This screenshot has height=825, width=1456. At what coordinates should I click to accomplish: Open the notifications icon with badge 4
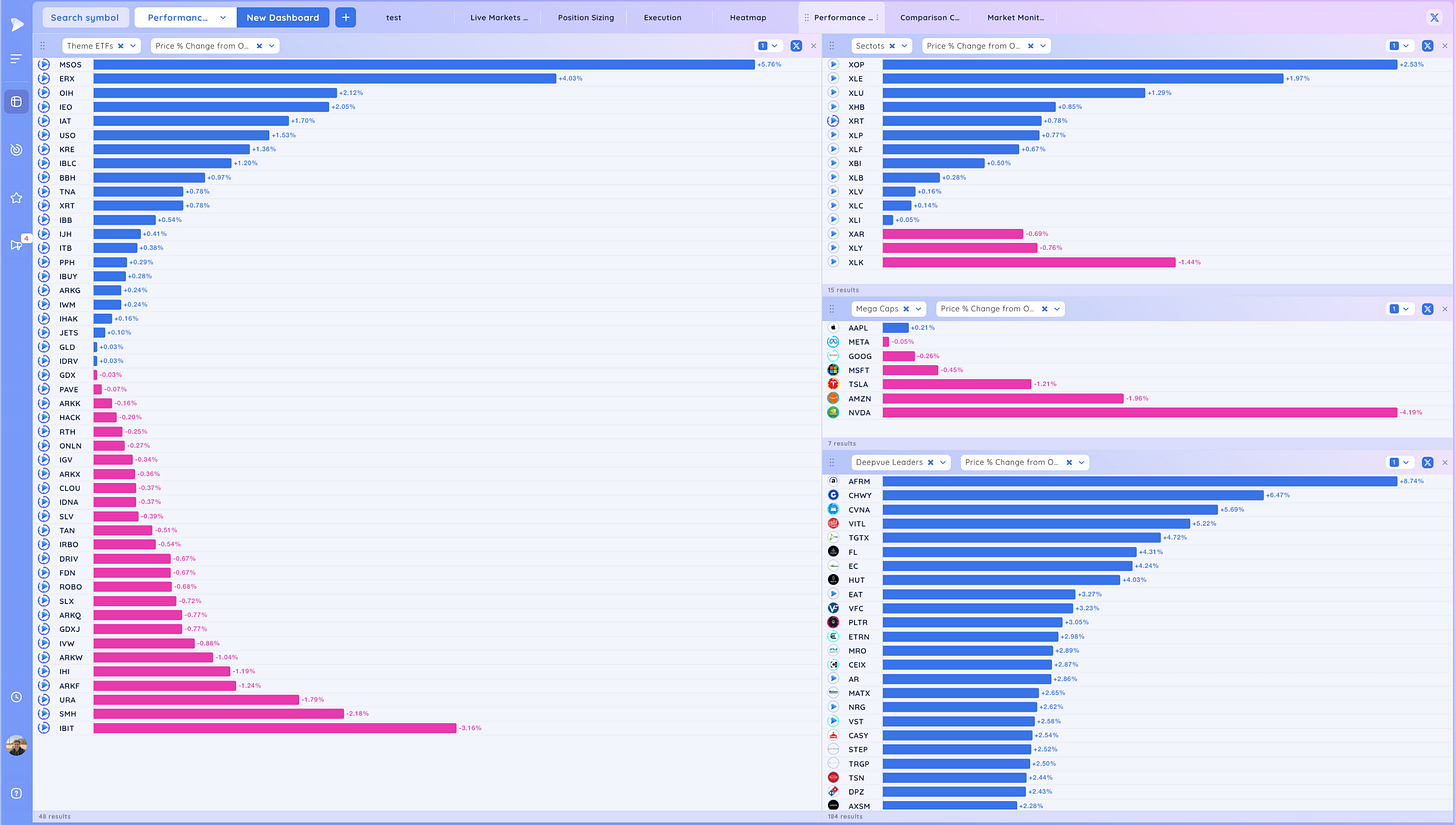point(16,245)
